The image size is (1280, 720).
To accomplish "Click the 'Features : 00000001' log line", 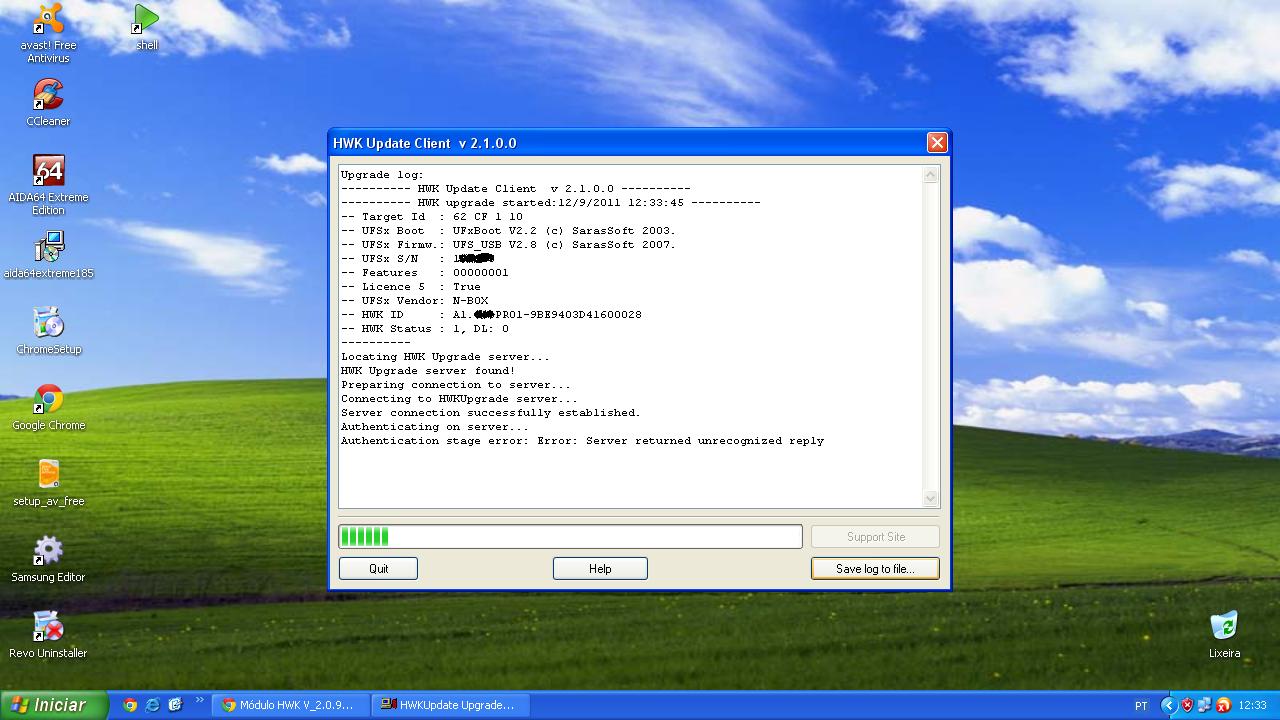I will coord(424,273).
